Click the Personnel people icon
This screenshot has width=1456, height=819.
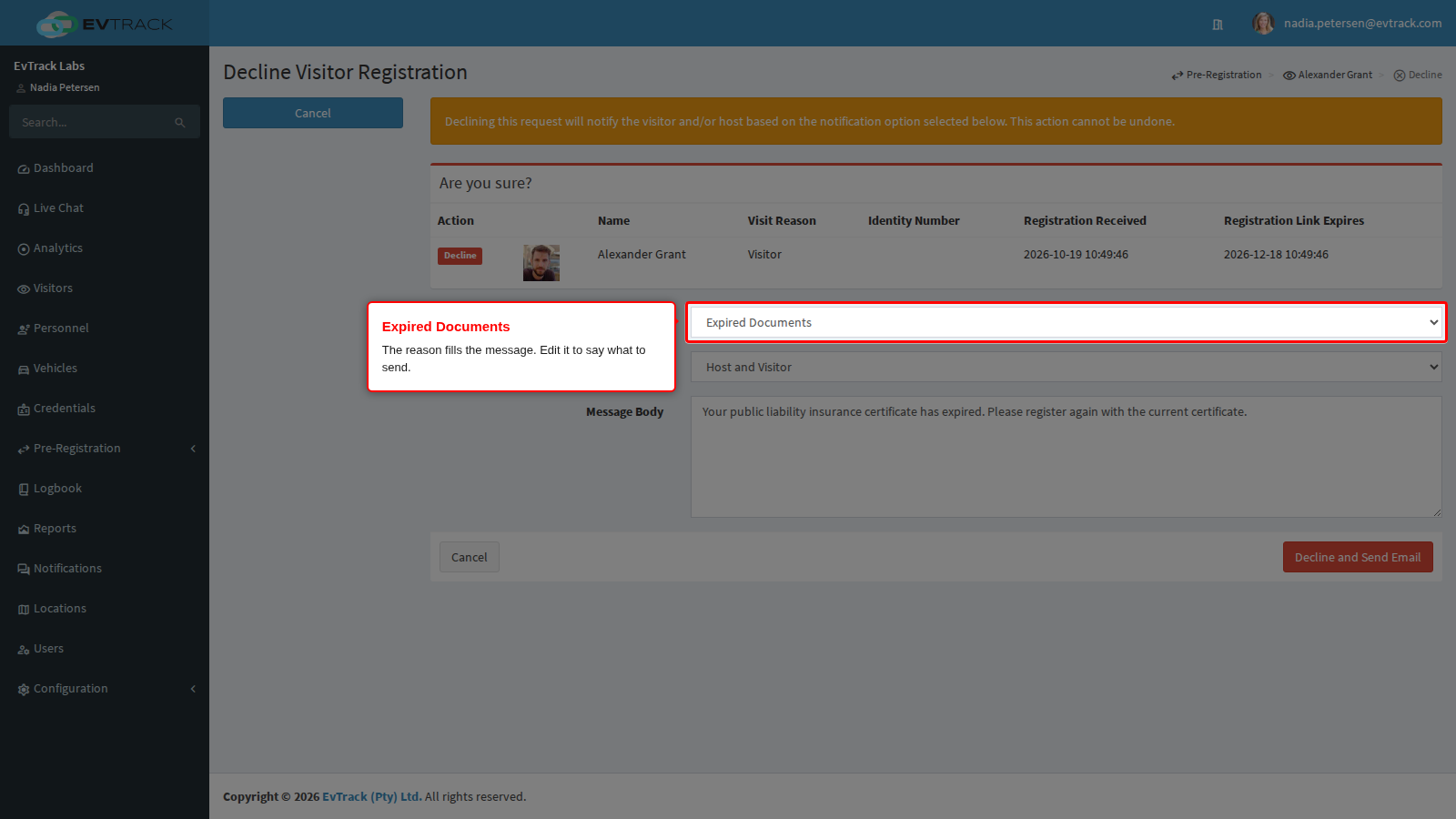24,329
